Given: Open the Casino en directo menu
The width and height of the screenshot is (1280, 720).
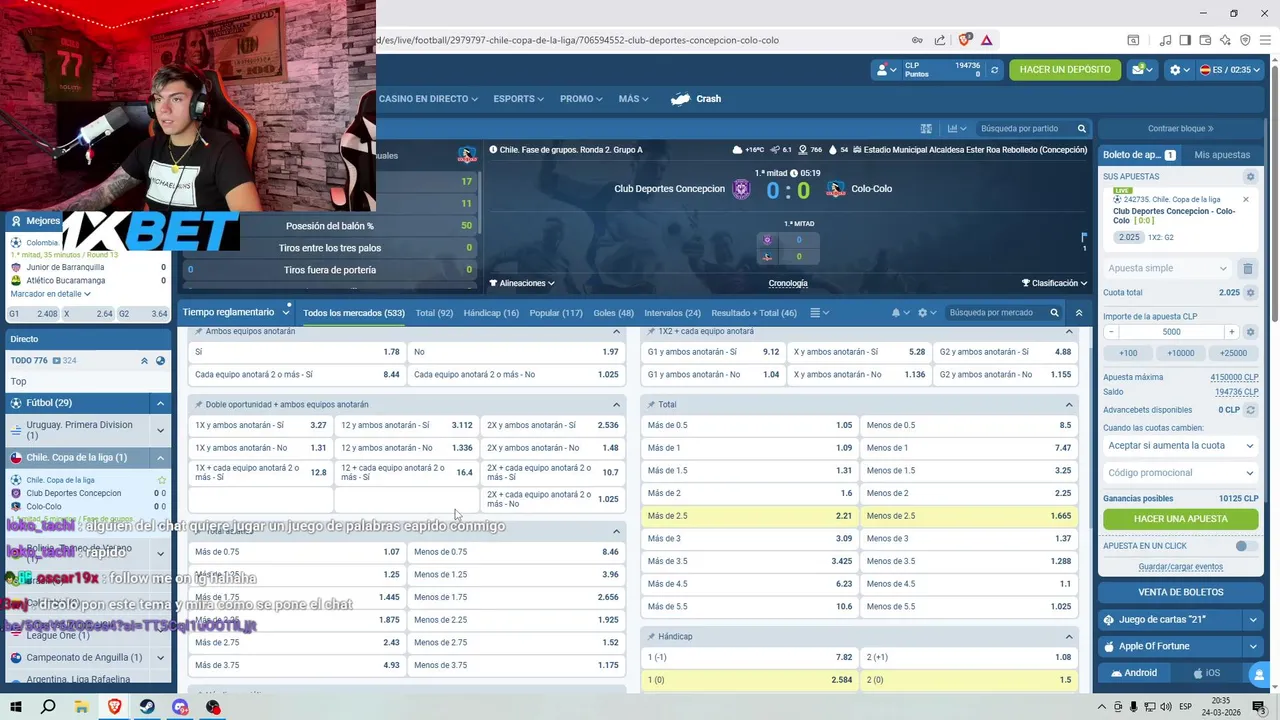Looking at the screenshot, I should [428, 99].
